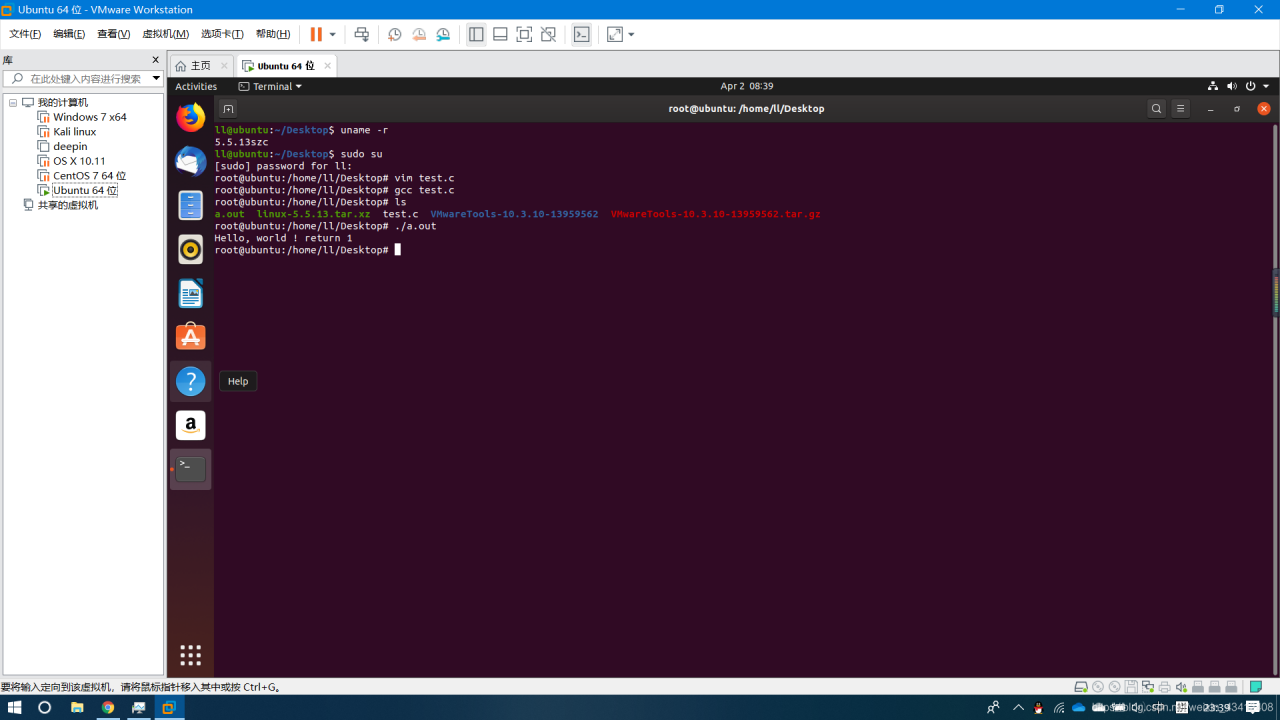Open the terminal hamburger menu
The image size is (1280, 720).
tap(1180, 109)
